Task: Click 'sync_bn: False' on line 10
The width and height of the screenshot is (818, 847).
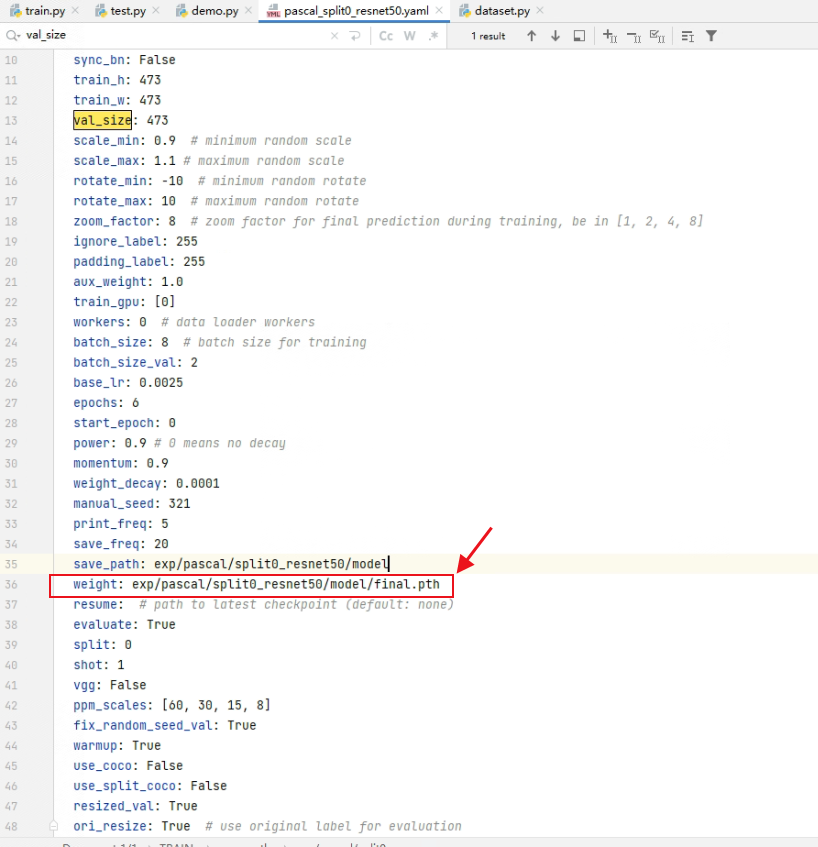Action: (x=124, y=60)
